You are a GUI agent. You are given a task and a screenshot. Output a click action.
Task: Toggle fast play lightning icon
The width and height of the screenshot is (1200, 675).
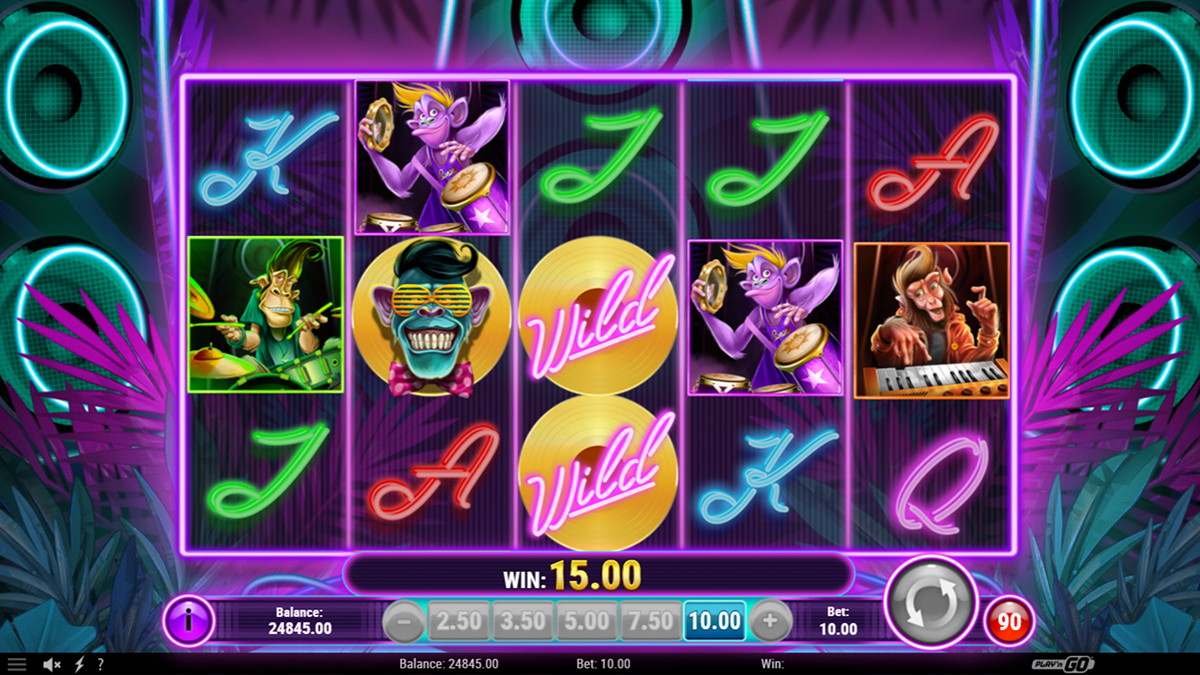(78, 664)
